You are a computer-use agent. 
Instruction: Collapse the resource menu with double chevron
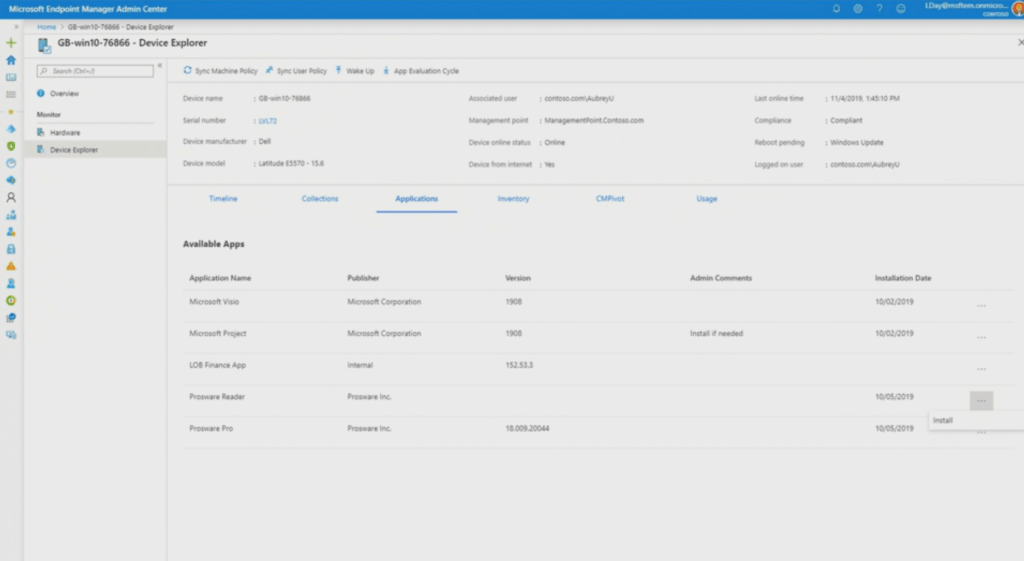point(160,65)
